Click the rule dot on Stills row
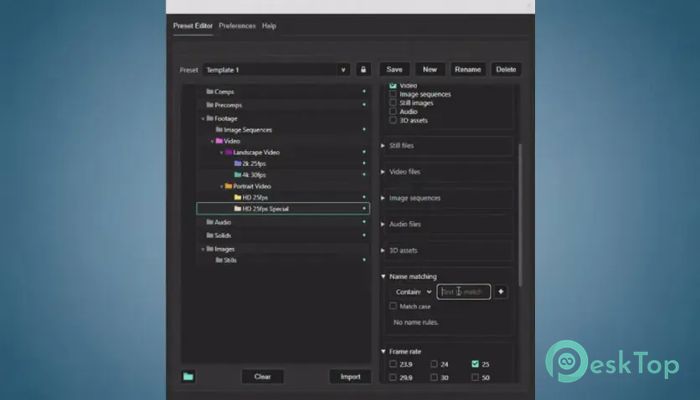This screenshot has height=400, width=700. (x=364, y=260)
